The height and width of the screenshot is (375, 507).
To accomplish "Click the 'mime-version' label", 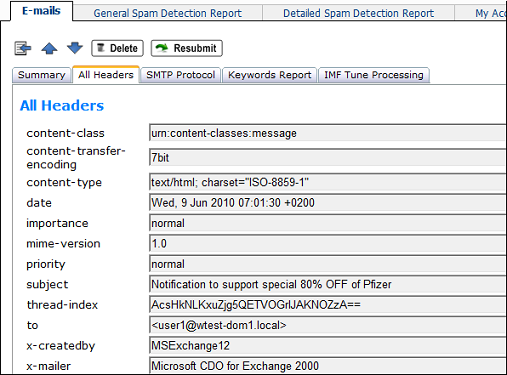I will (63, 244).
